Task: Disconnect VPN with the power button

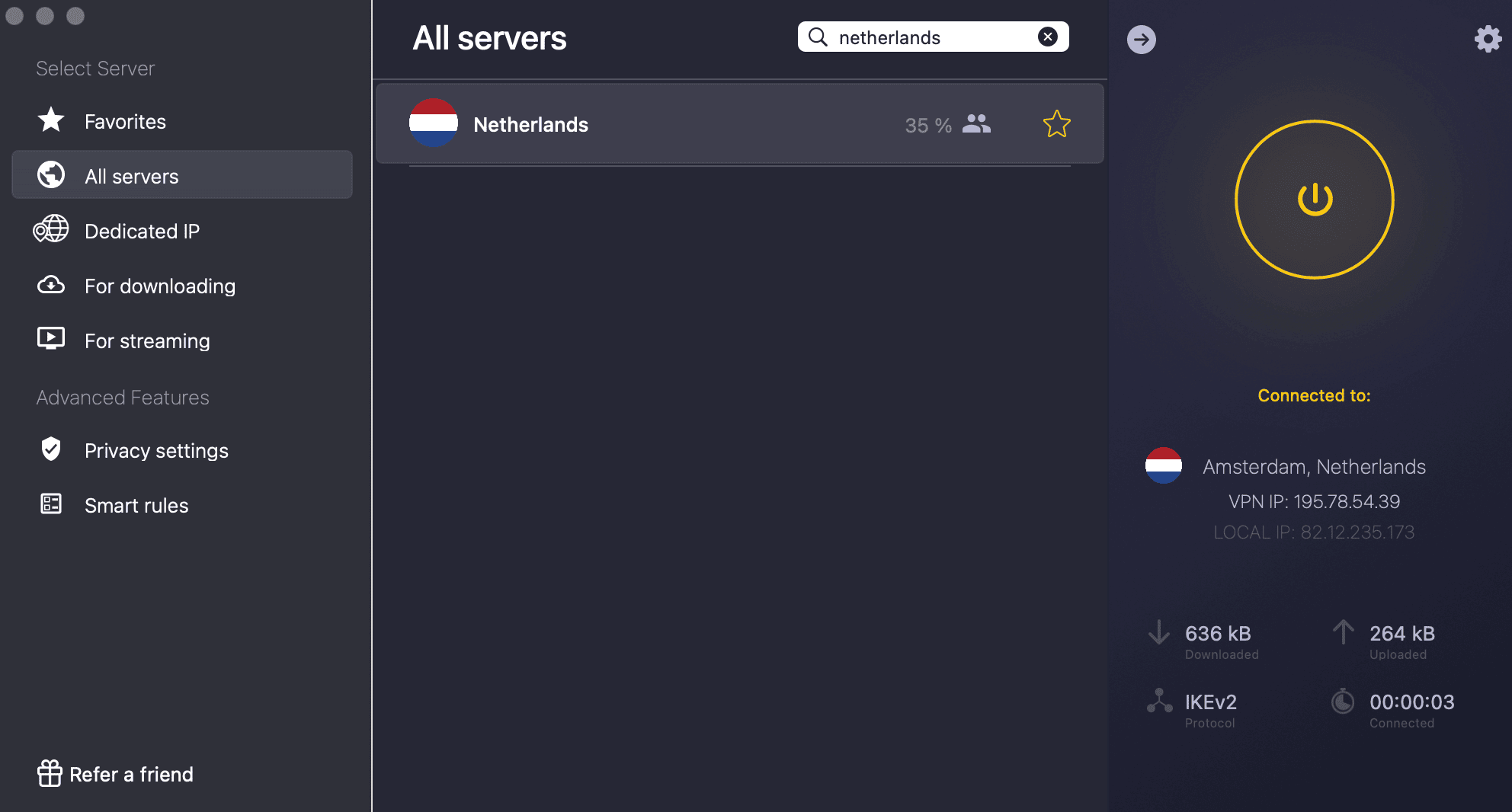Action: [x=1315, y=200]
